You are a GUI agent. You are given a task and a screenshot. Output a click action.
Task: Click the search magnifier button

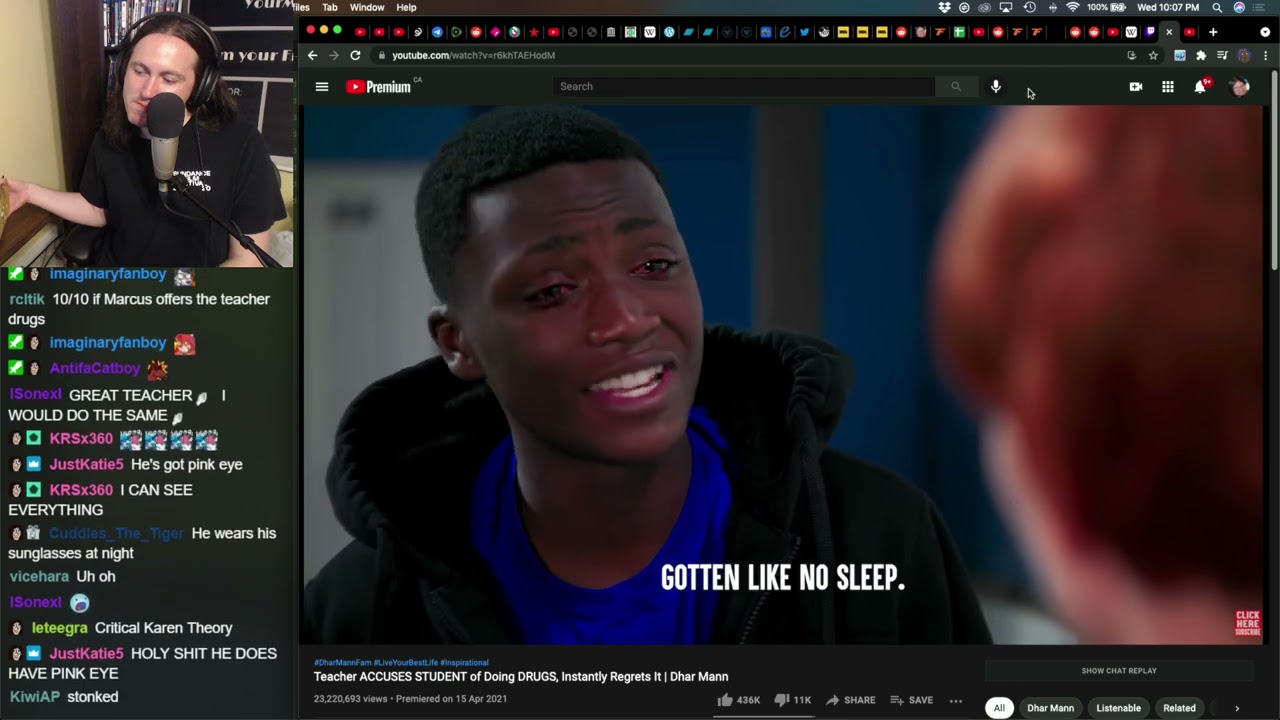tap(956, 87)
